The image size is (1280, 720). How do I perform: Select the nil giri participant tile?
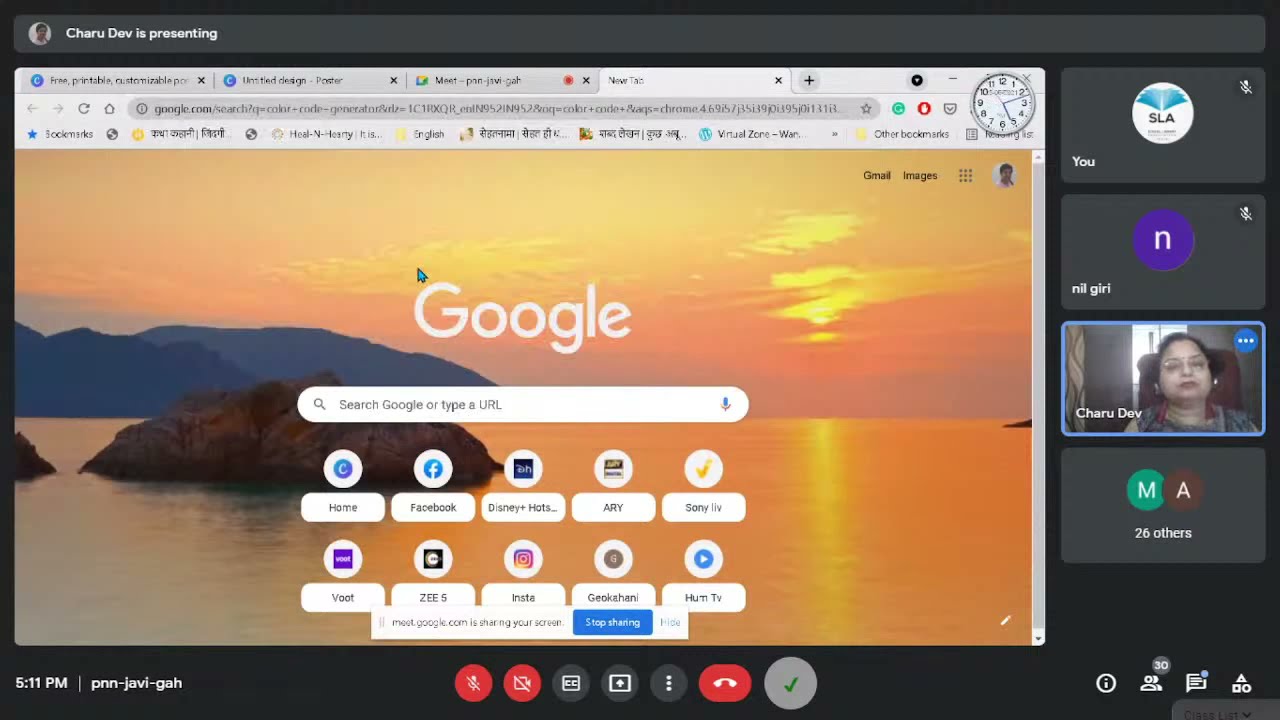1163,252
